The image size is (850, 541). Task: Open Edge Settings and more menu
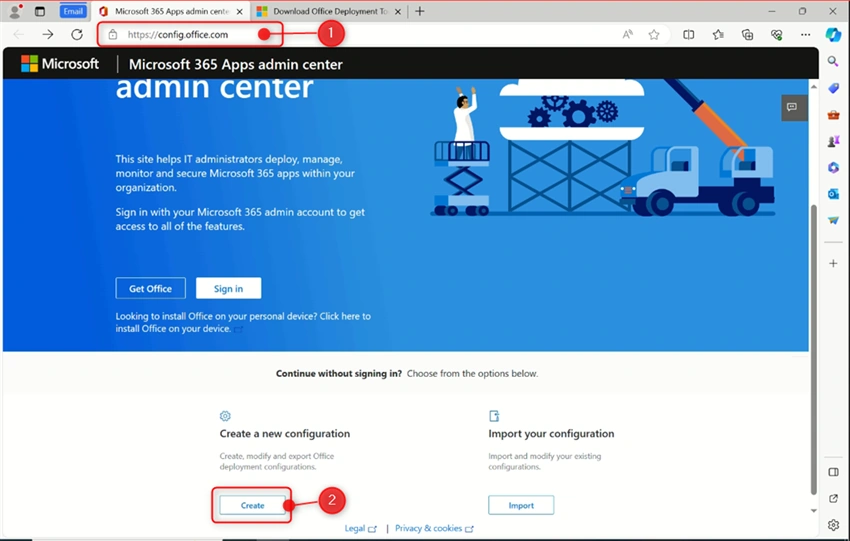coord(806,35)
